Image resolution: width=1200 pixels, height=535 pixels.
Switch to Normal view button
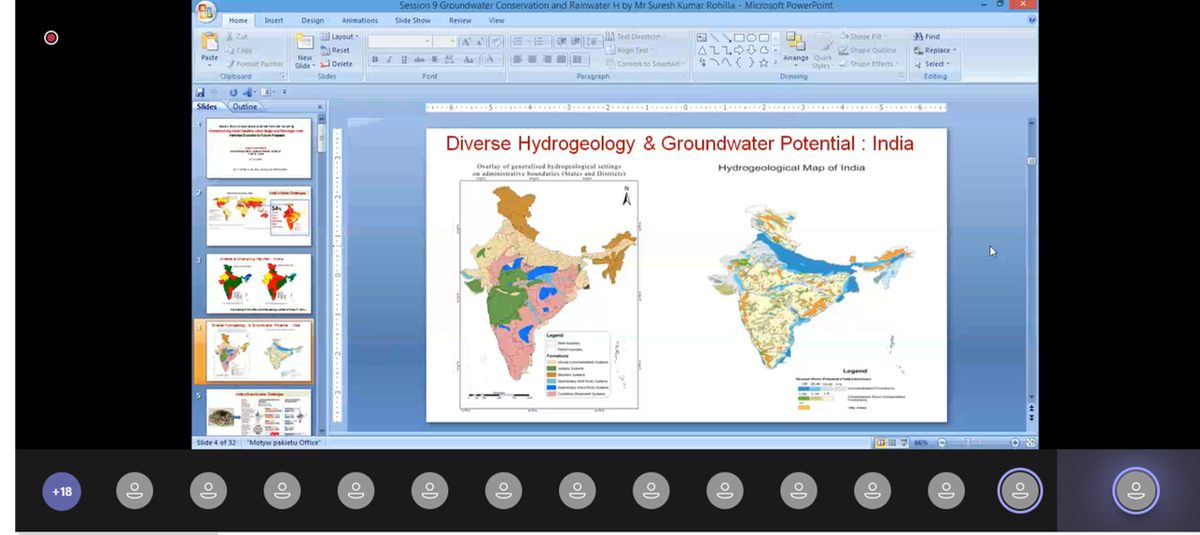880,443
